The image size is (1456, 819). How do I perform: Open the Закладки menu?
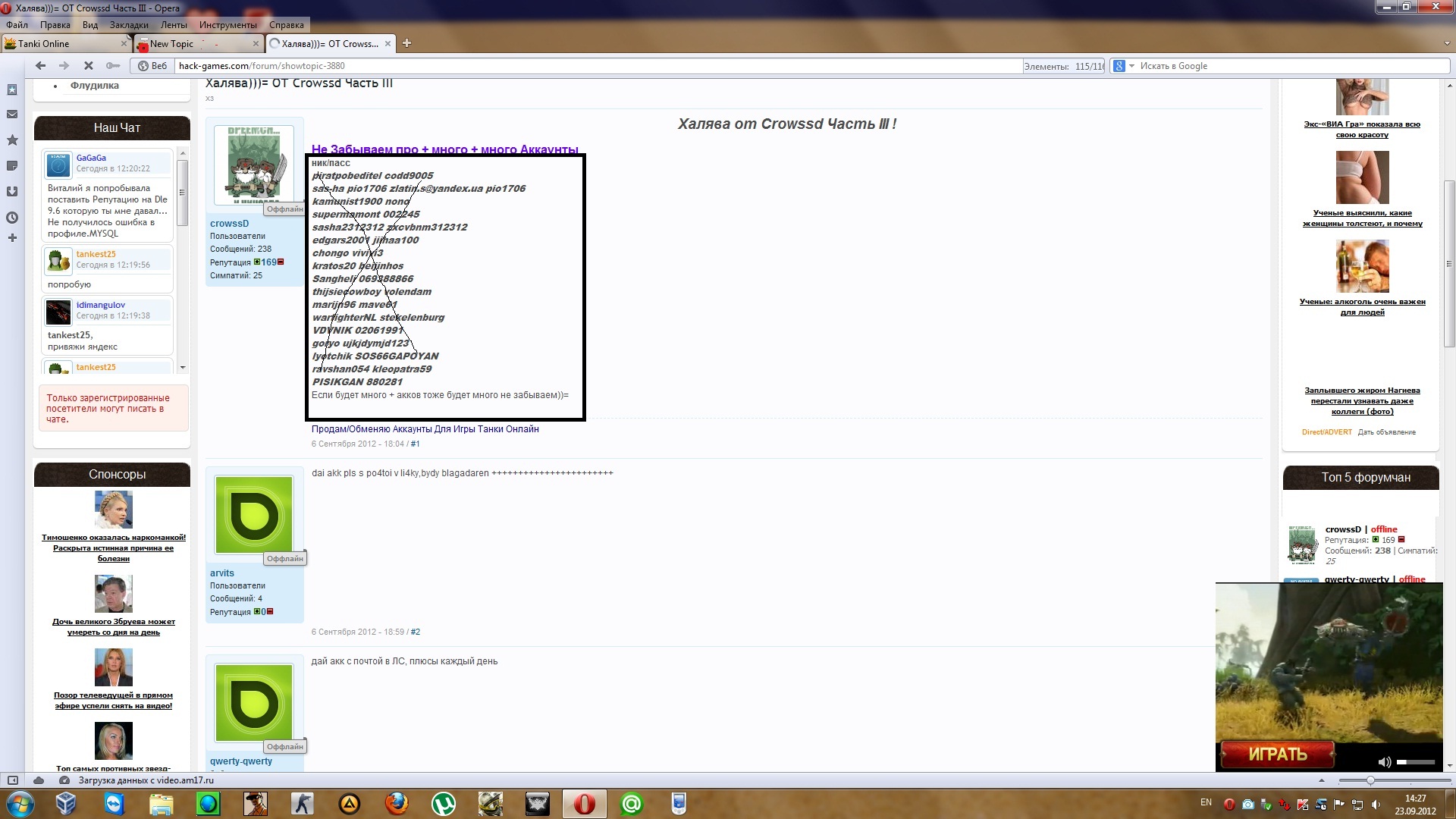[x=129, y=24]
